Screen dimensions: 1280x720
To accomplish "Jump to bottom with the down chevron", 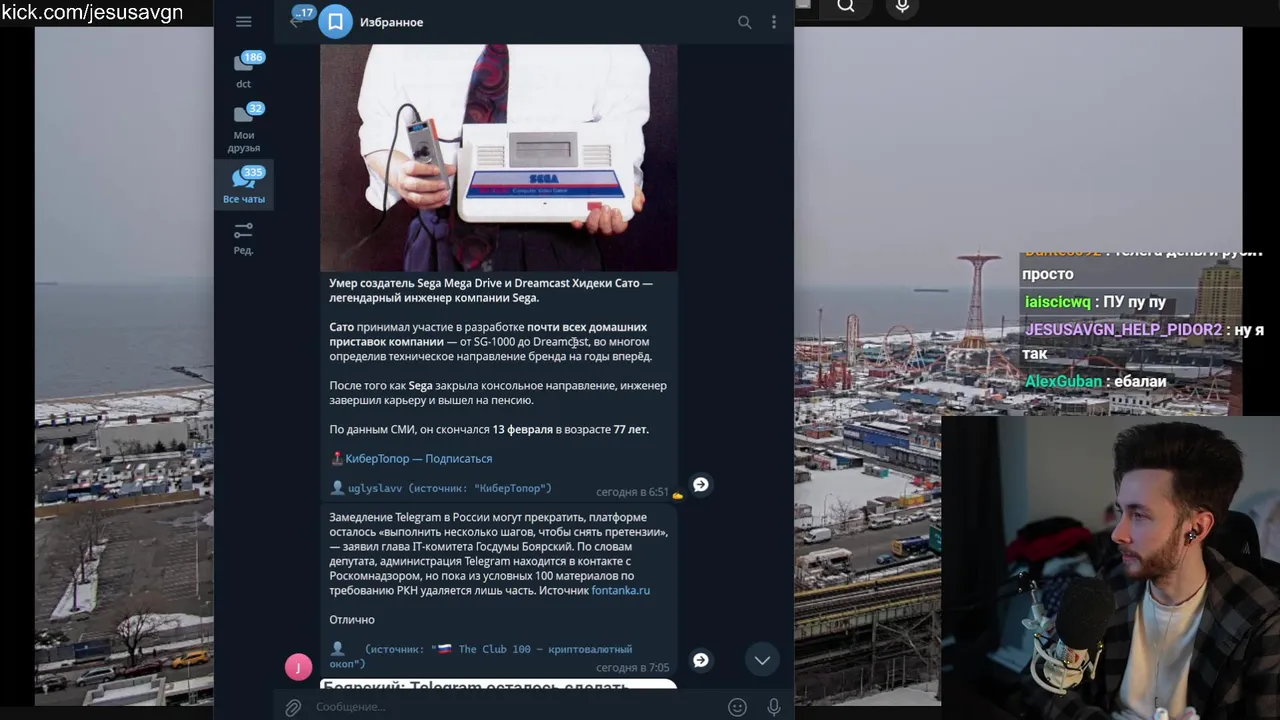I will point(762,660).
